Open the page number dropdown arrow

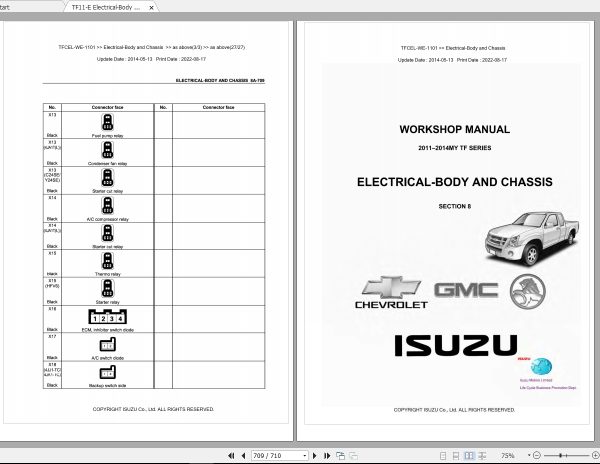pyautogui.click(x=305, y=456)
